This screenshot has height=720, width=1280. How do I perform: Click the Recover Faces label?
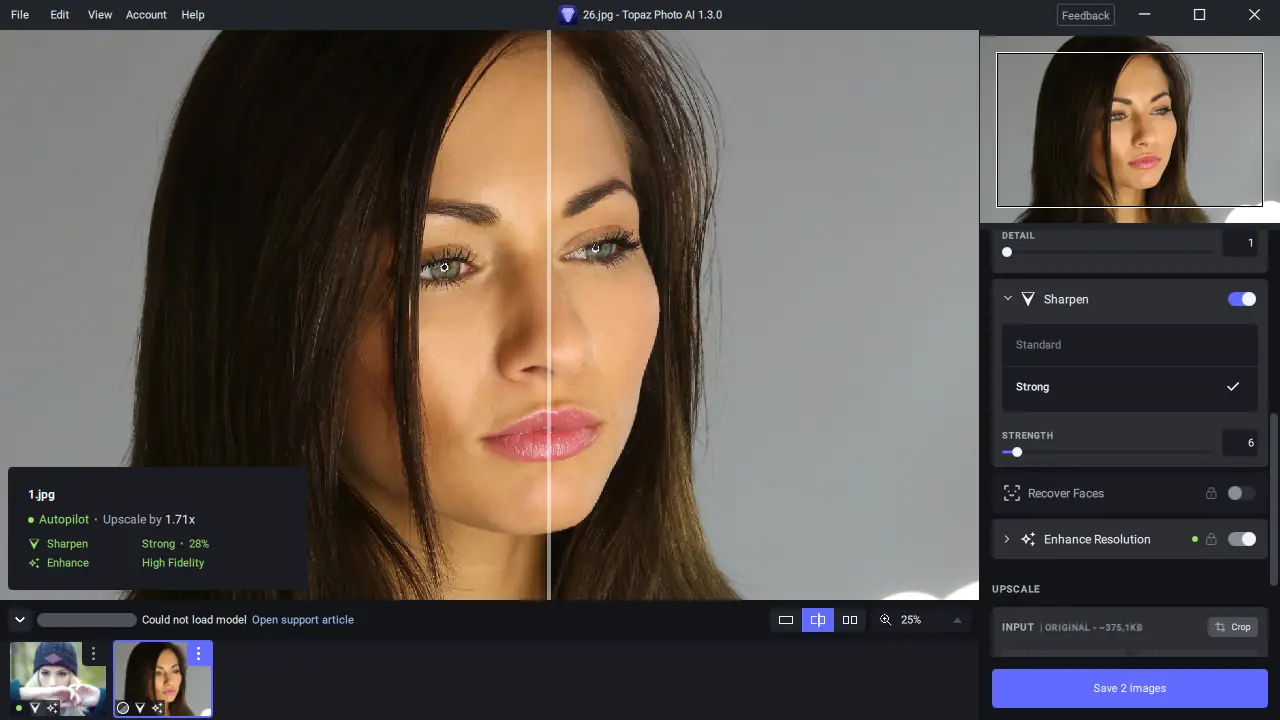pos(1066,493)
